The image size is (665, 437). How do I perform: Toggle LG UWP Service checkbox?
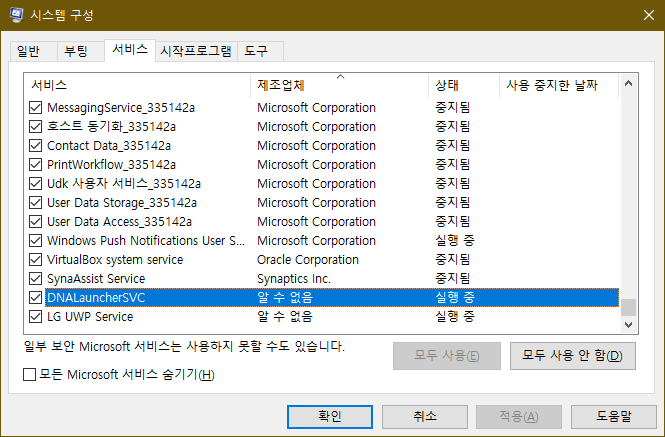coord(36,317)
